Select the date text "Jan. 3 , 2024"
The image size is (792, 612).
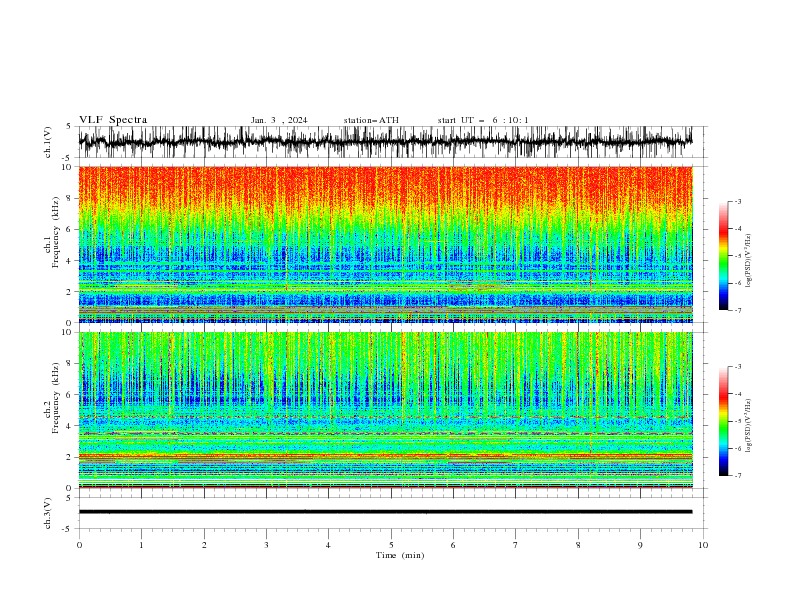(x=279, y=120)
